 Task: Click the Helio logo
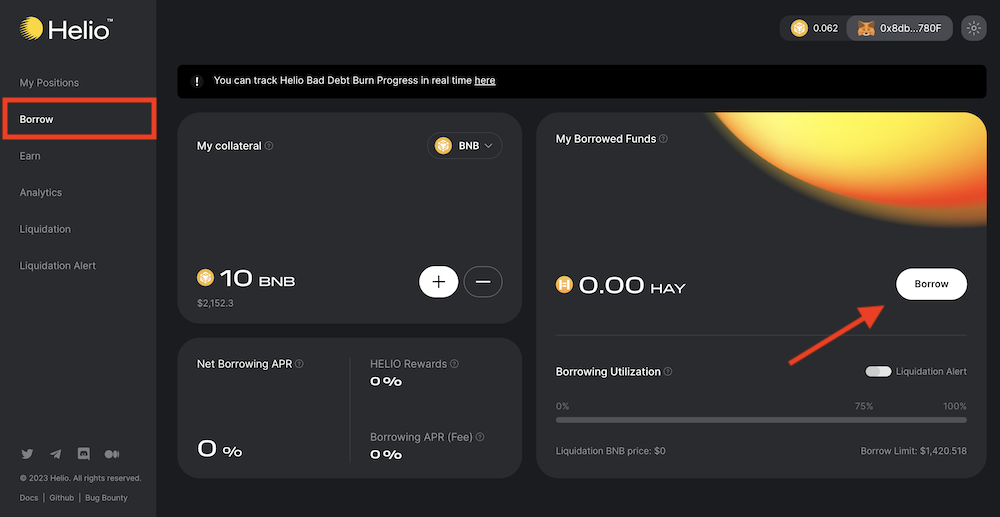64,30
